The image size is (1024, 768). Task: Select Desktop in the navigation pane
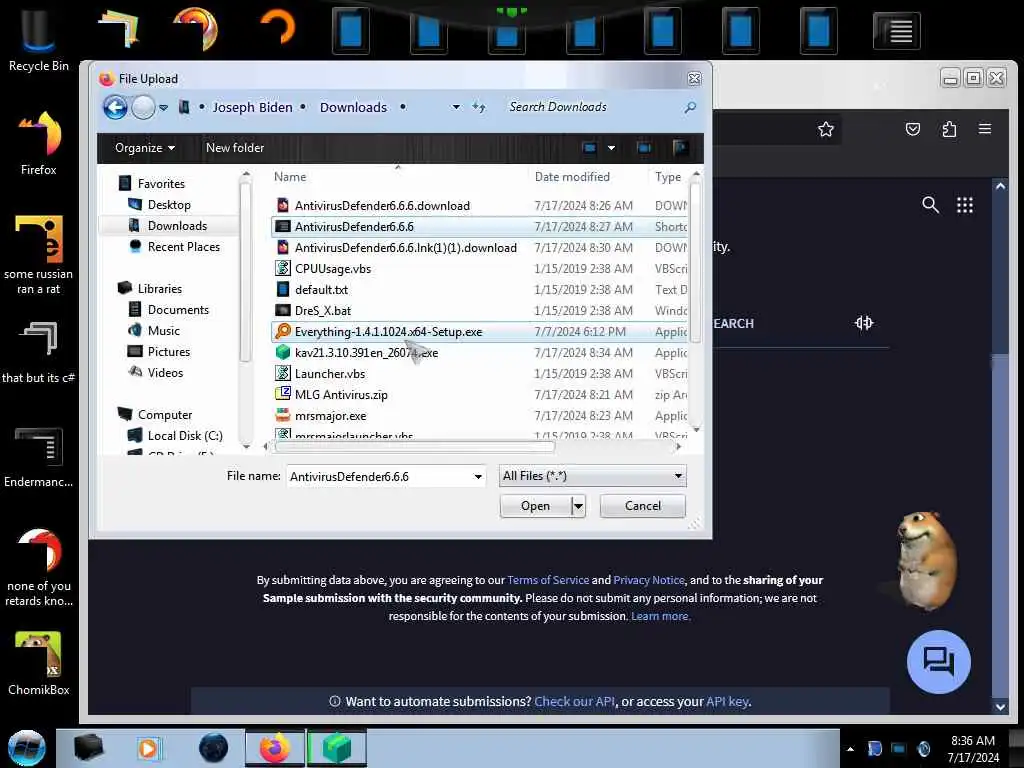tap(168, 204)
